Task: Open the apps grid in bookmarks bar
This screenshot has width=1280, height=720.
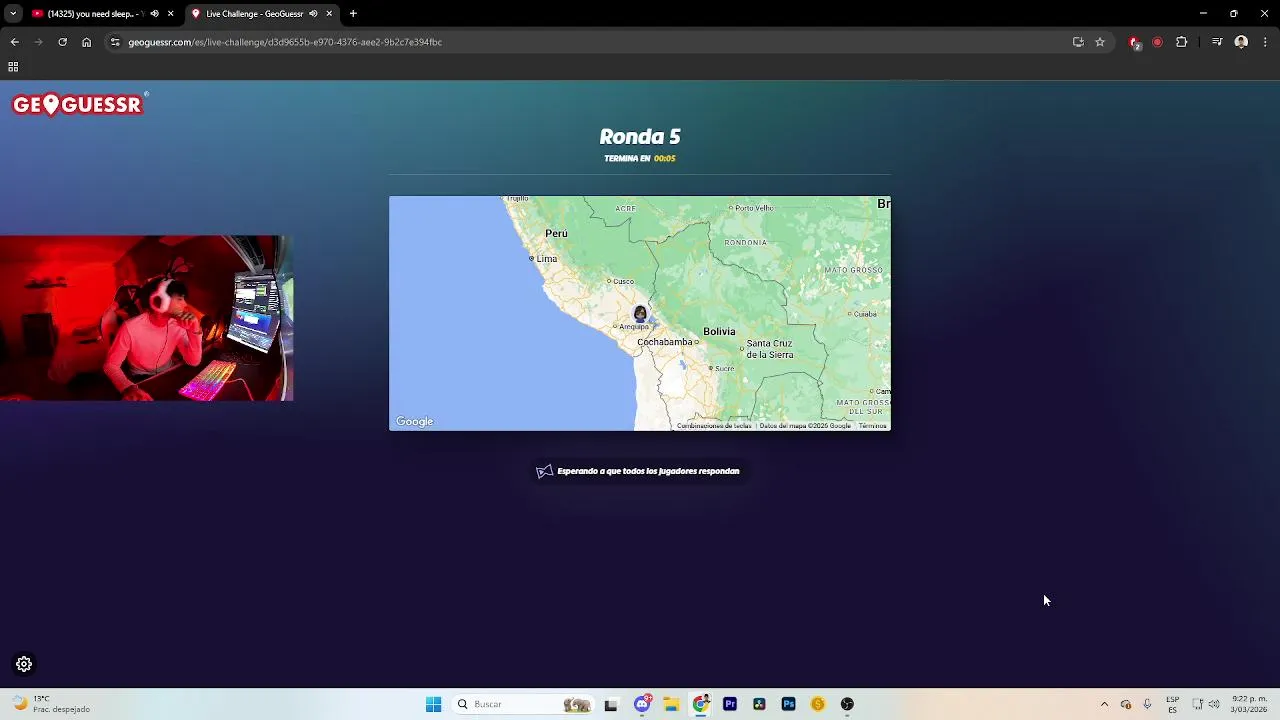Action: (13, 67)
